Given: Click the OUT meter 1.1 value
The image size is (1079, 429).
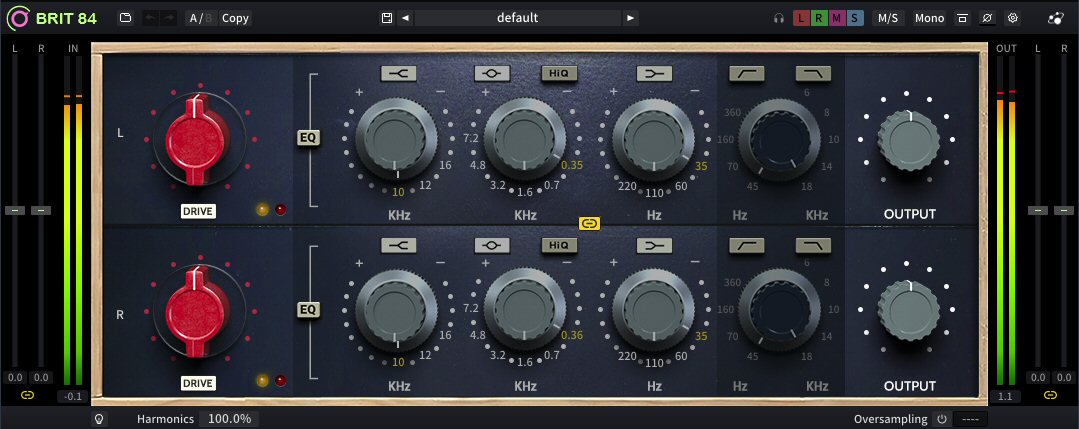Looking at the screenshot, I should (x=1006, y=397).
